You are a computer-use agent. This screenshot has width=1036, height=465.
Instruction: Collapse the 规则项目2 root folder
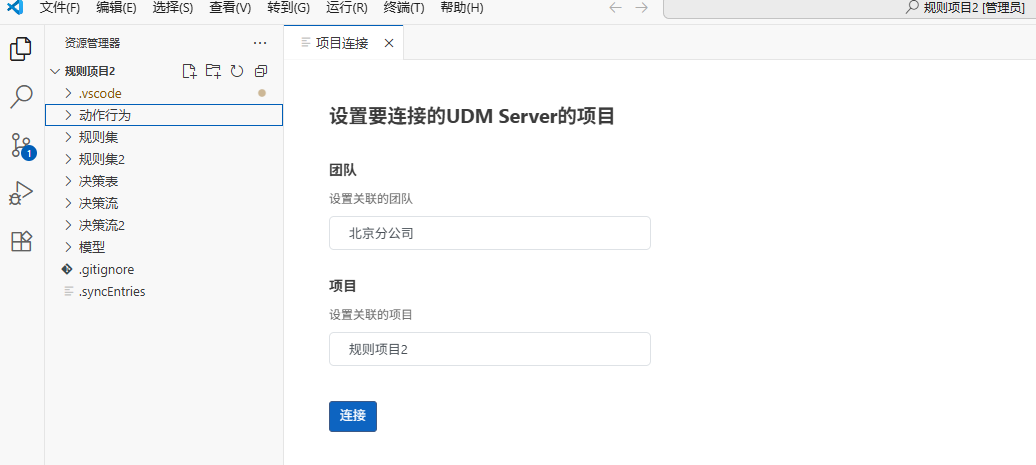point(89,71)
